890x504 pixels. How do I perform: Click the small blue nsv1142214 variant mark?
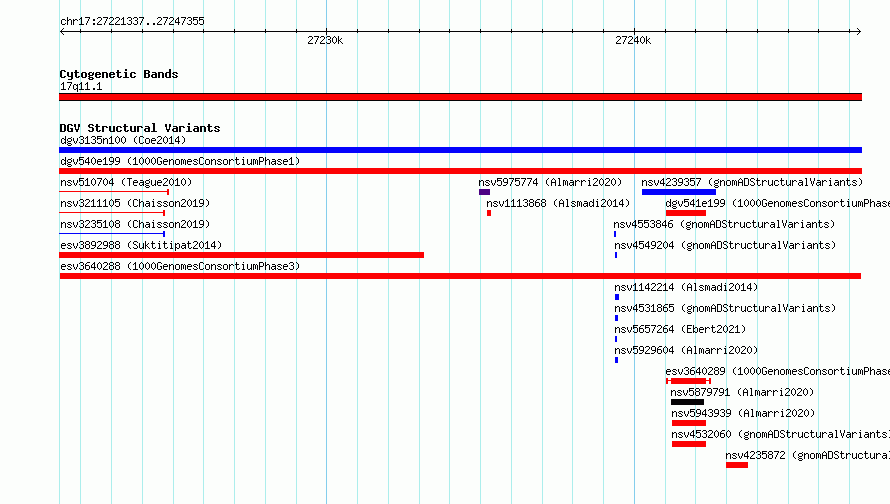[x=617, y=297]
